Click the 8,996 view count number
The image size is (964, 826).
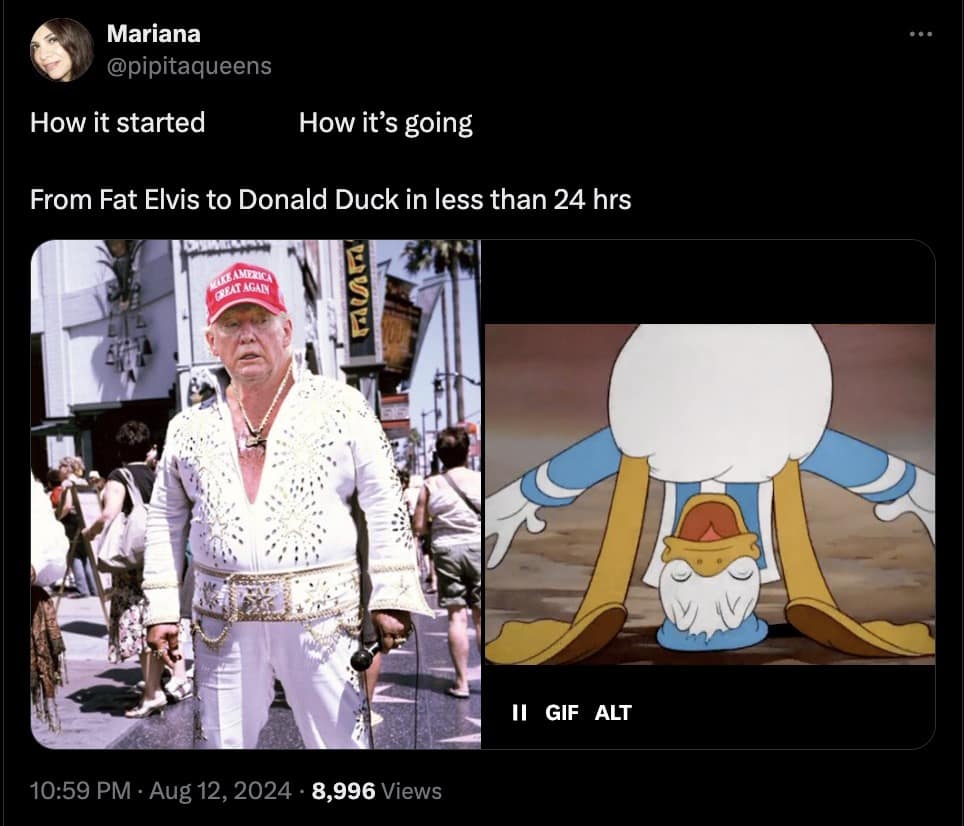click(x=344, y=790)
